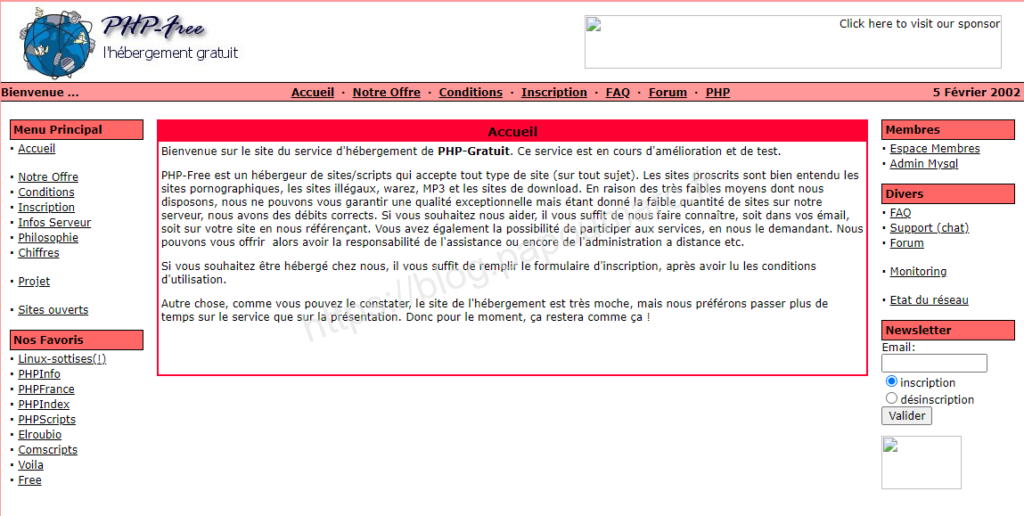Open the Support (chat) link
The width and height of the screenshot is (1024, 516).
(x=929, y=228)
